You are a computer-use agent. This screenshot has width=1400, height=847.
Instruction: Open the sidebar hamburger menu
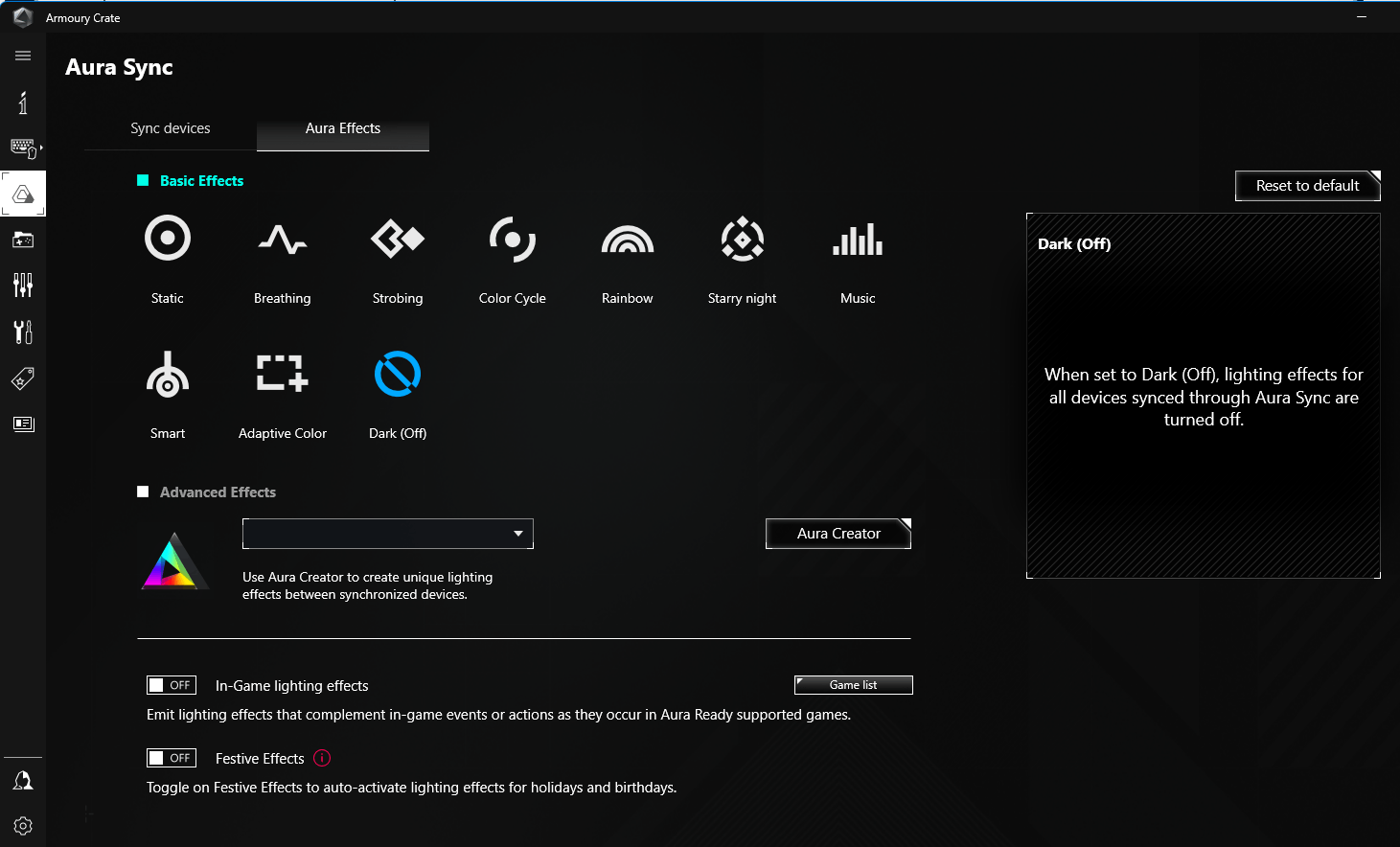tap(23, 56)
